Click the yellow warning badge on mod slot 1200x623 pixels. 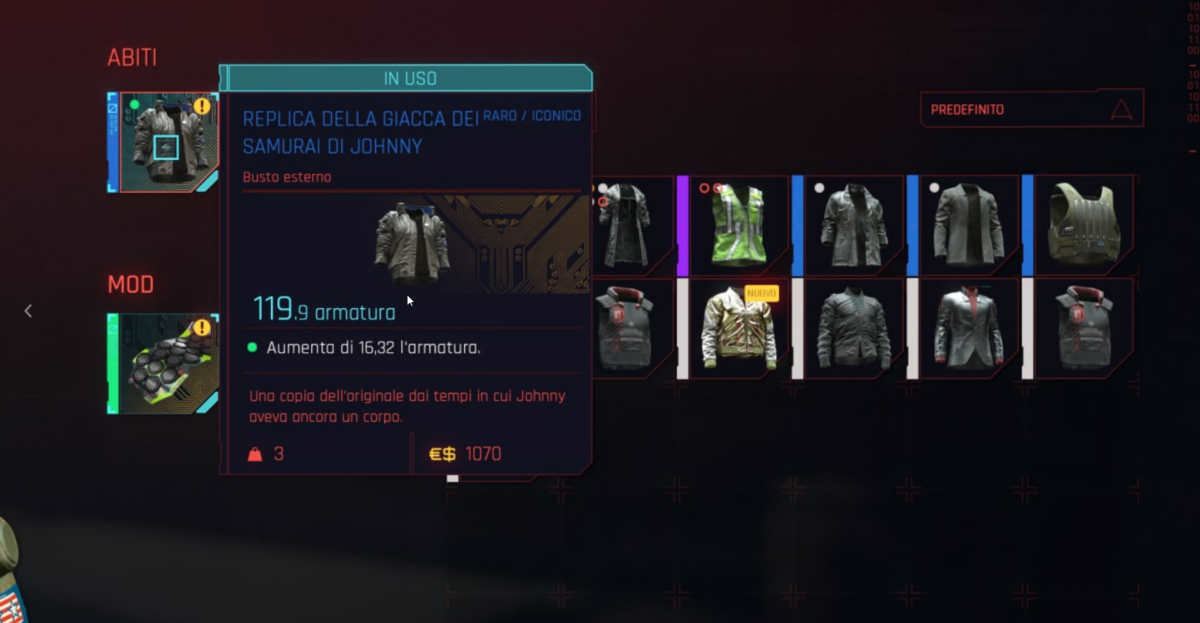point(203,327)
